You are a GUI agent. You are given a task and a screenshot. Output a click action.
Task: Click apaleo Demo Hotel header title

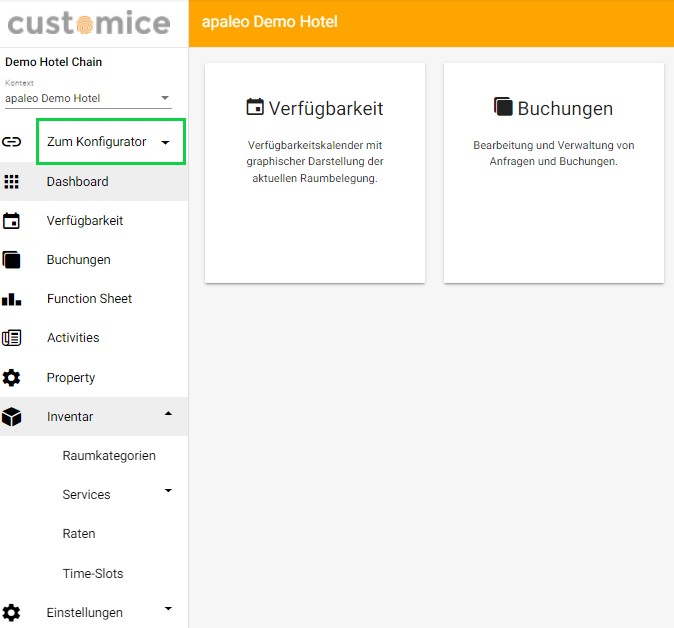click(x=270, y=22)
